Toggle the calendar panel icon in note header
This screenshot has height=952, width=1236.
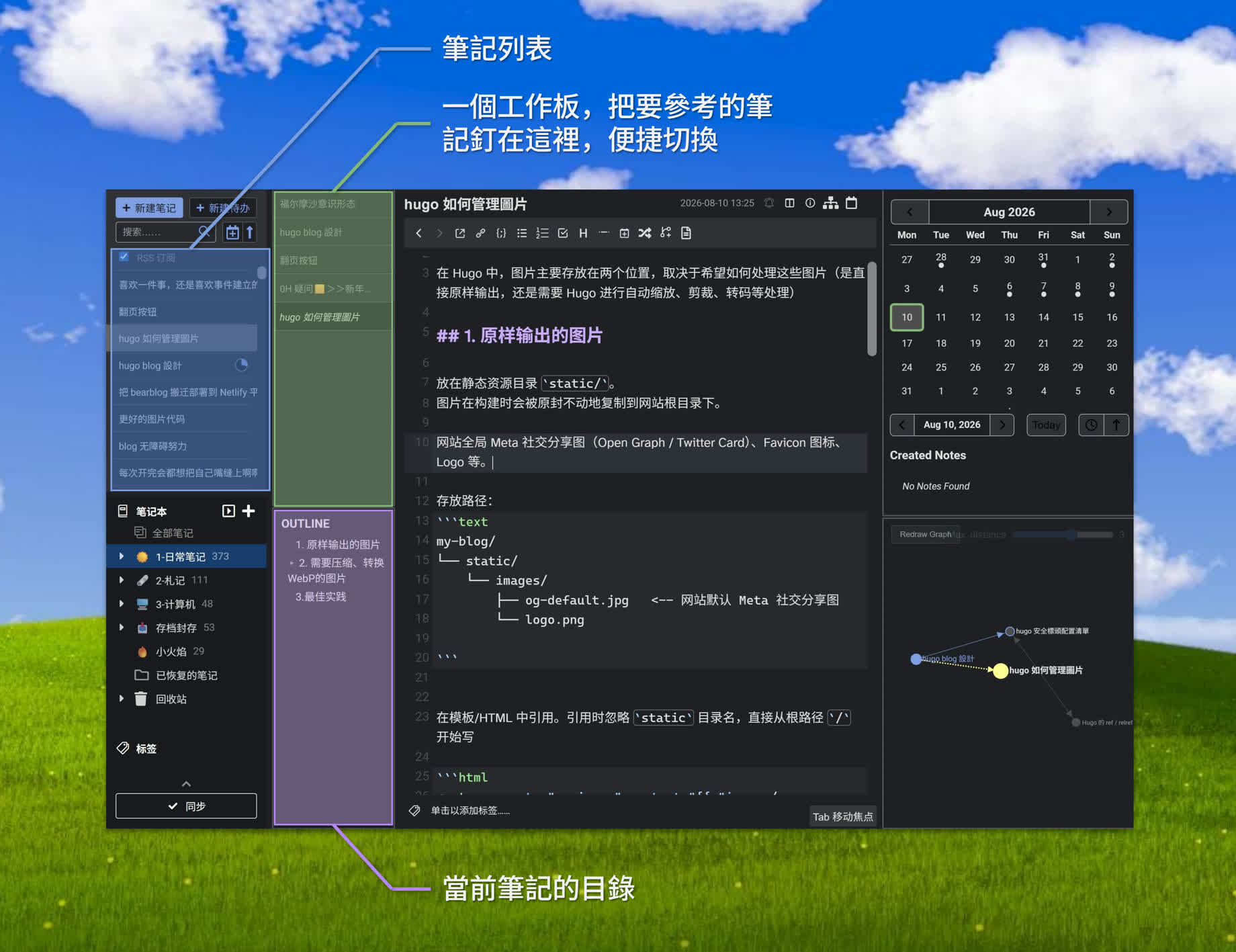coord(852,203)
